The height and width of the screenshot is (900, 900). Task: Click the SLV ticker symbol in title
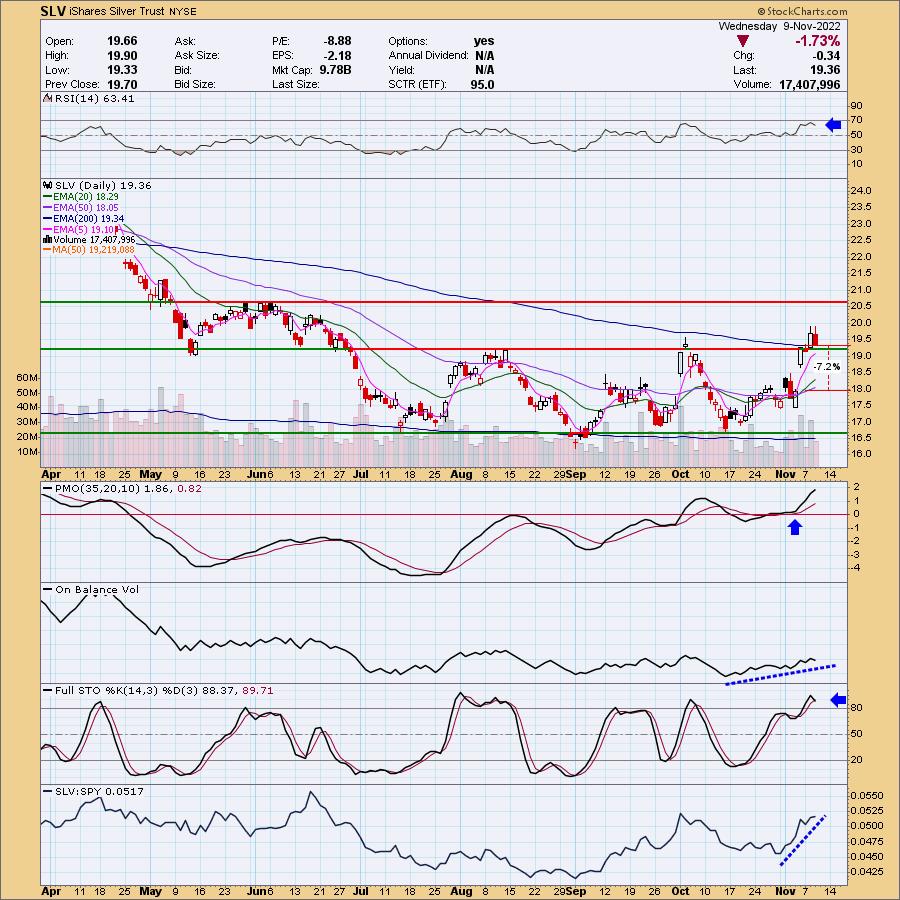[52, 11]
